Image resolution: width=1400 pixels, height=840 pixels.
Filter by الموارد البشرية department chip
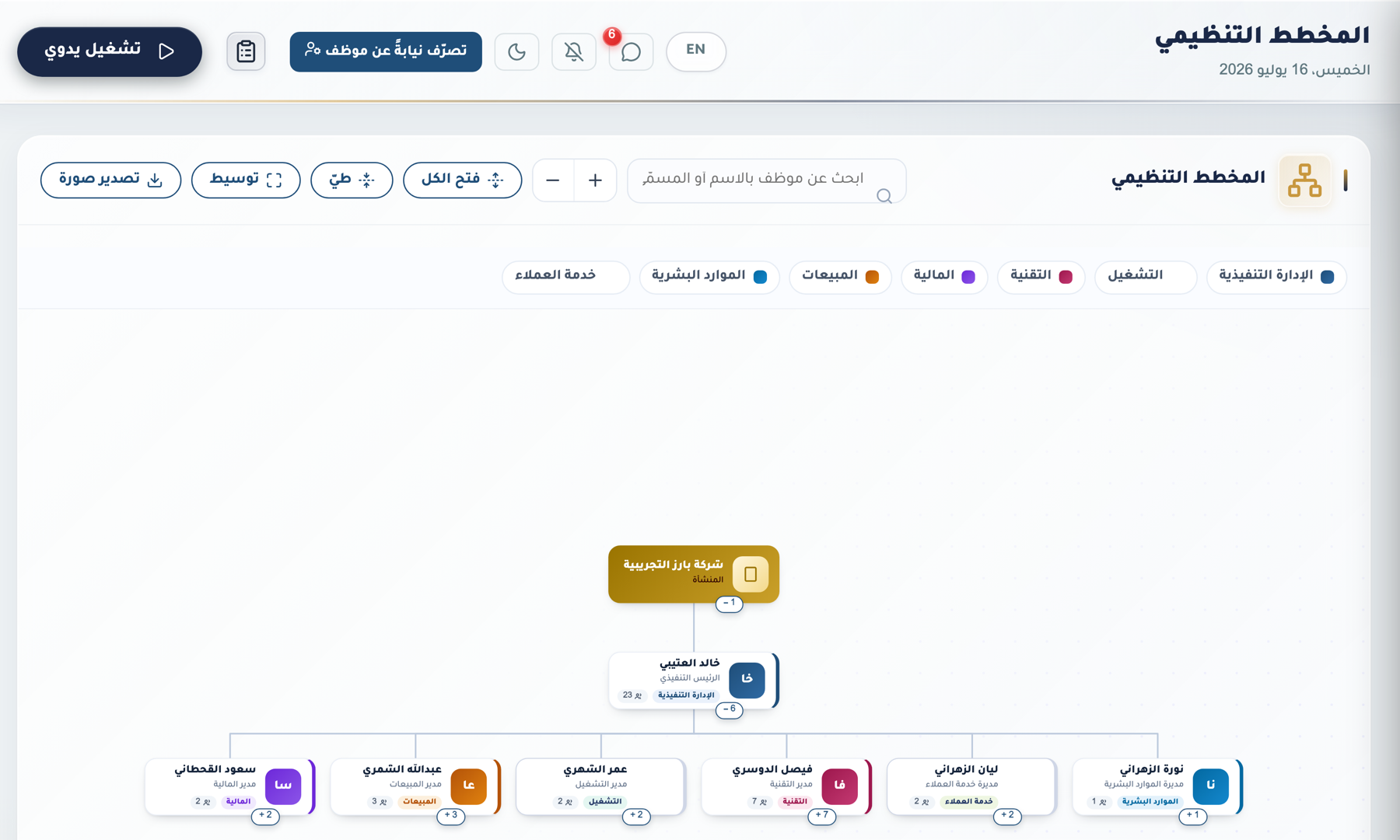click(x=709, y=277)
